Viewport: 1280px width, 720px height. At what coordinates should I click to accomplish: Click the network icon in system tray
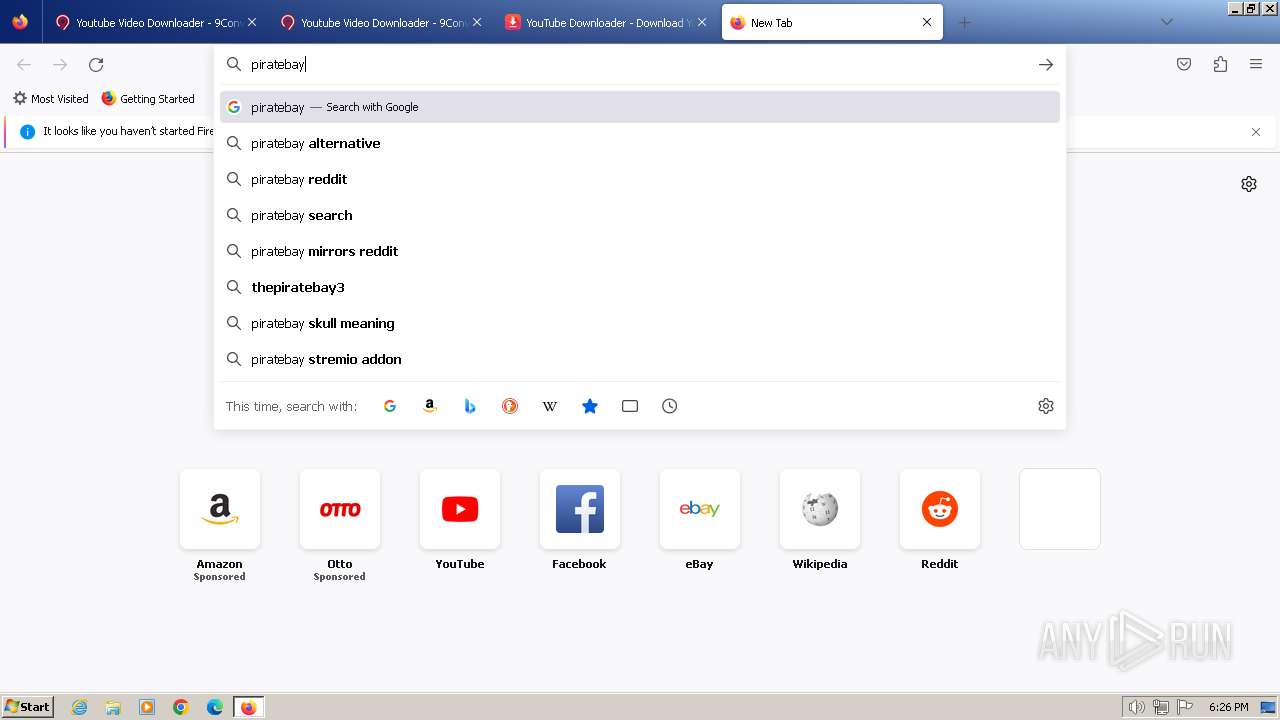(1161, 707)
